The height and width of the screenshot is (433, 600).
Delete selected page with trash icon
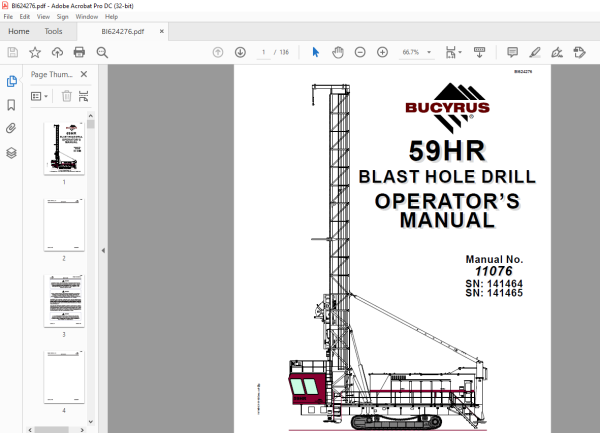click(x=67, y=96)
